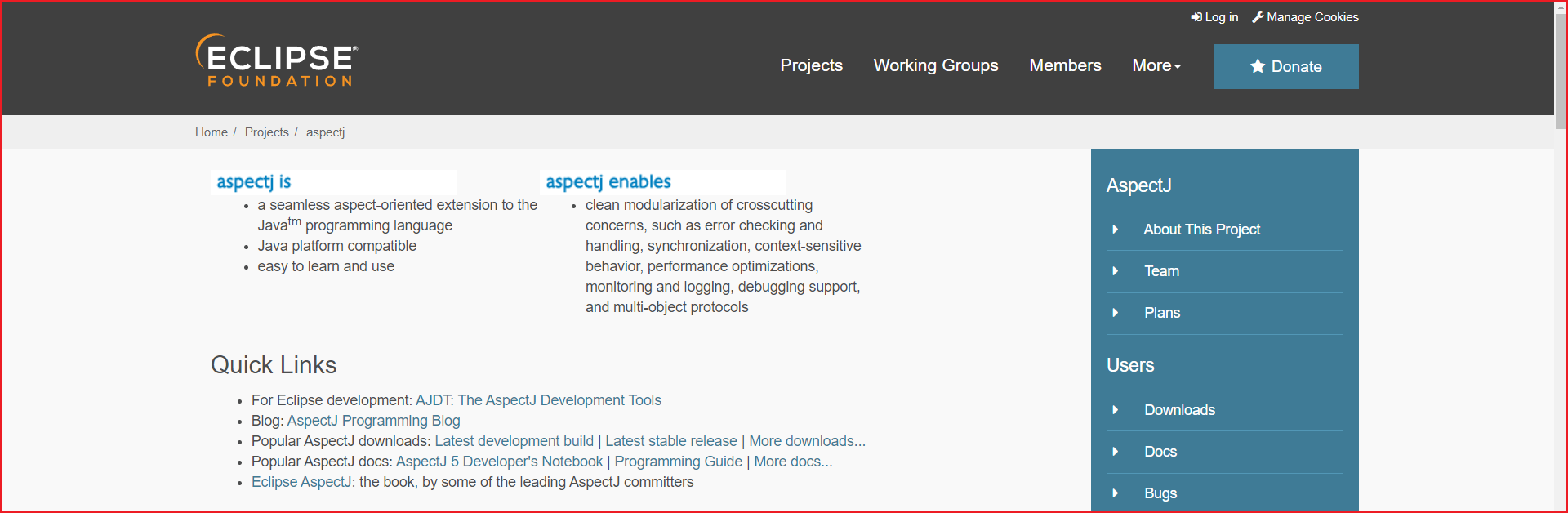Open the Team sidebar link
Image resolution: width=1568 pixels, height=513 pixels.
(1161, 271)
